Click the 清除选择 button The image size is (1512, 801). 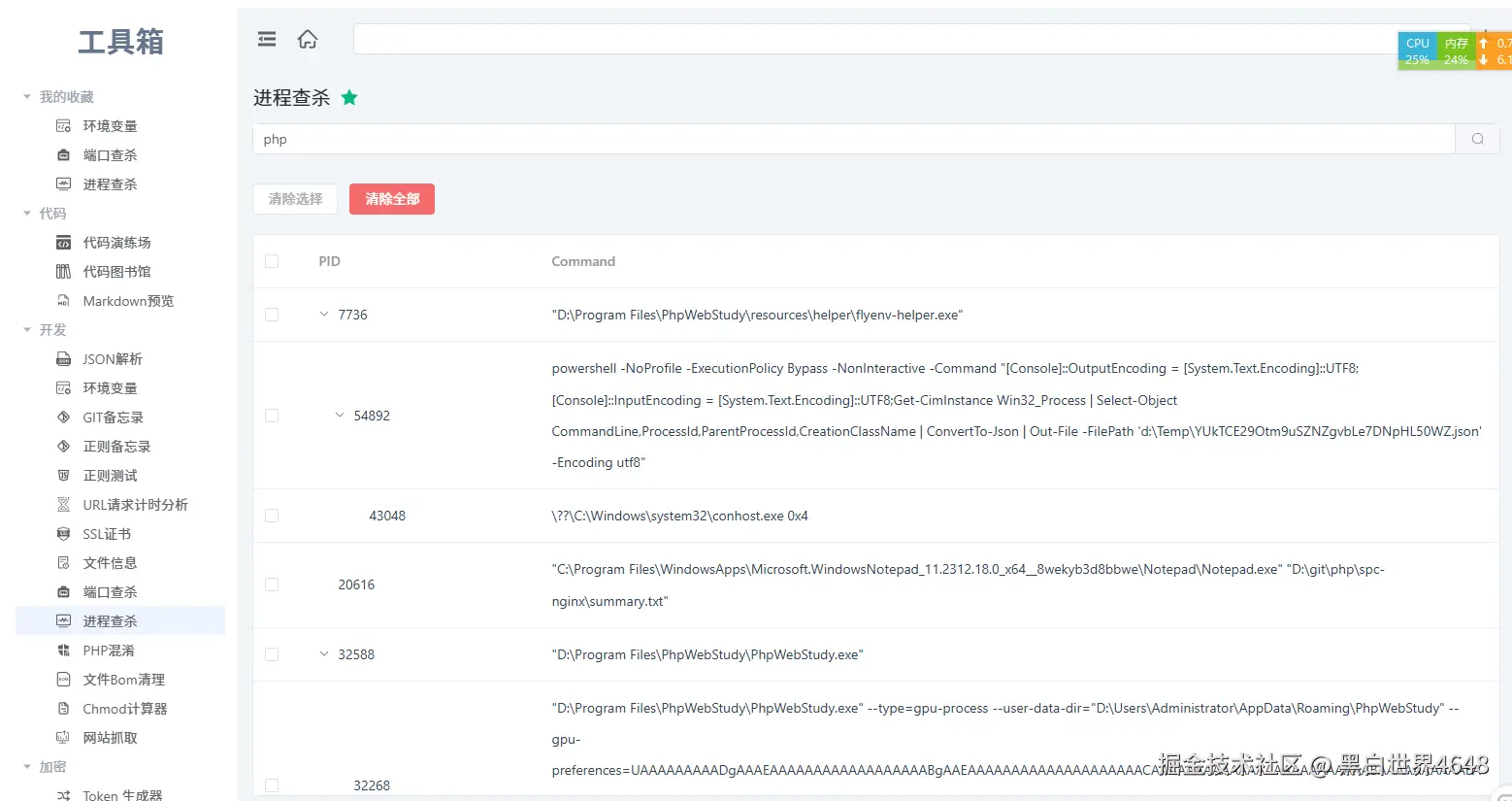coord(295,199)
